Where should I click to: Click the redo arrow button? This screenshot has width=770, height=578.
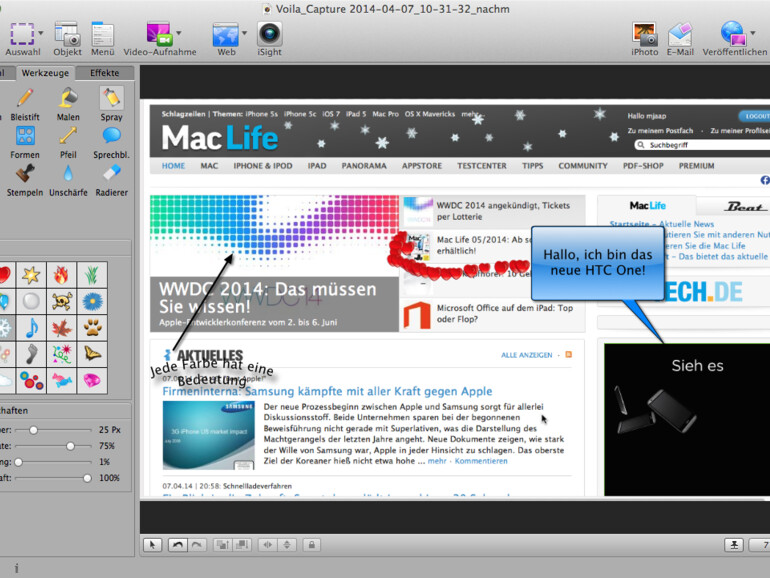pyautogui.click(x=197, y=545)
